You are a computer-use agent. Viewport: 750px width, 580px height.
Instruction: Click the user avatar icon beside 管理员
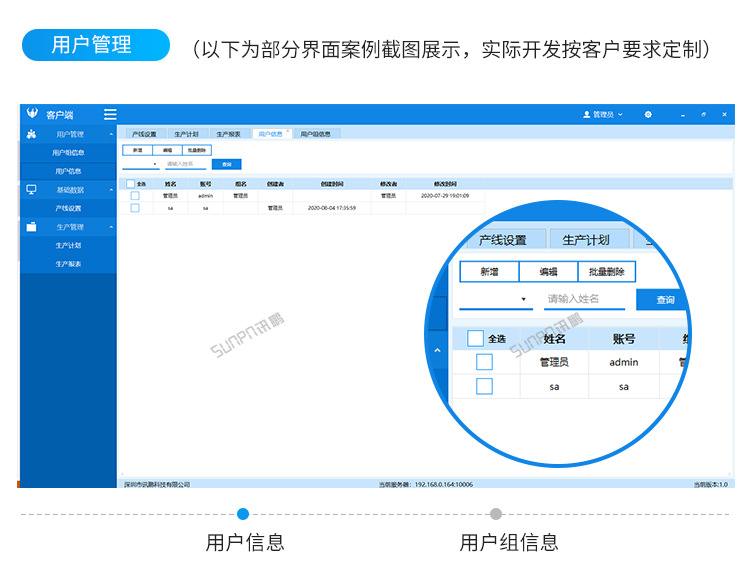point(586,115)
